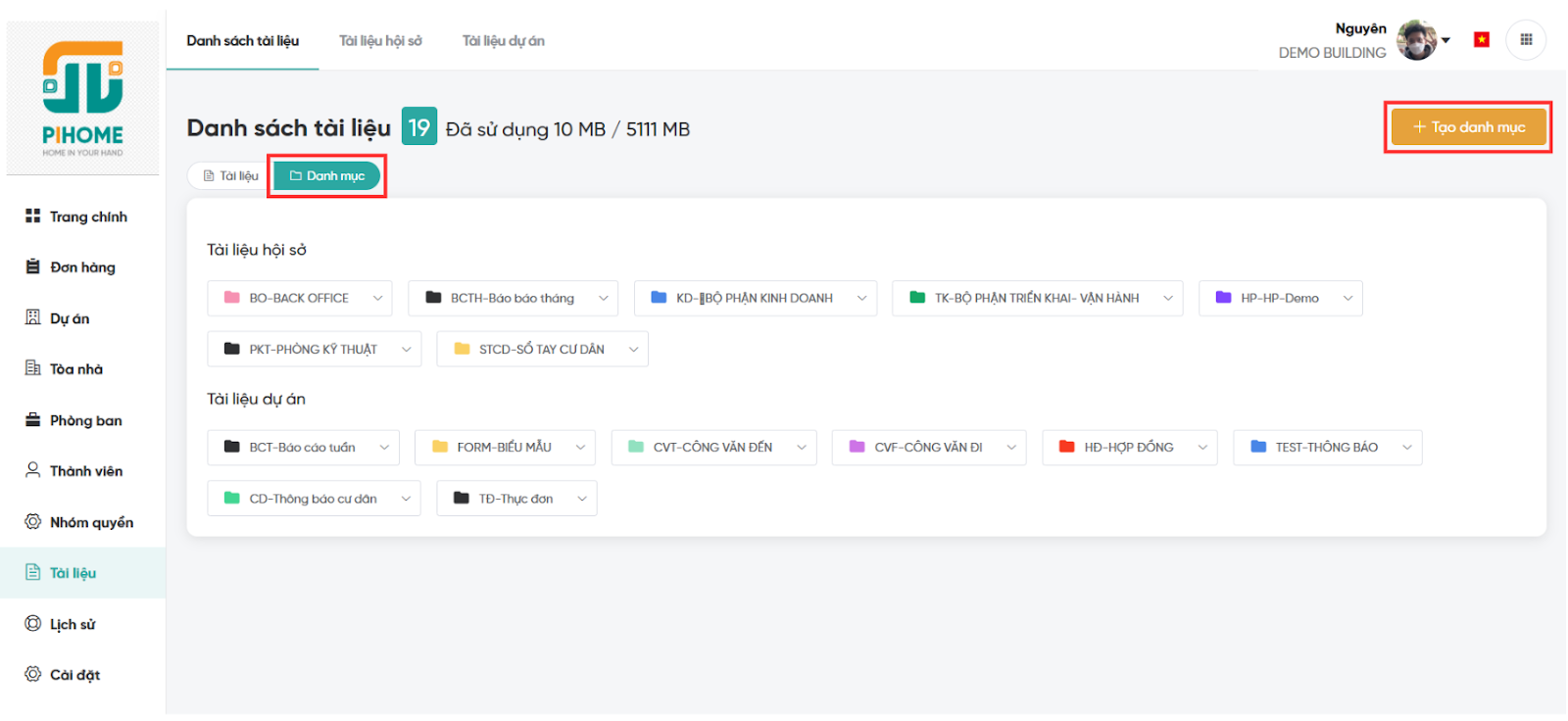This screenshot has width=1568, height=721.
Task: Go to Đơn hàng in sidebar
Action: pyautogui.click(x=82, y=267)
